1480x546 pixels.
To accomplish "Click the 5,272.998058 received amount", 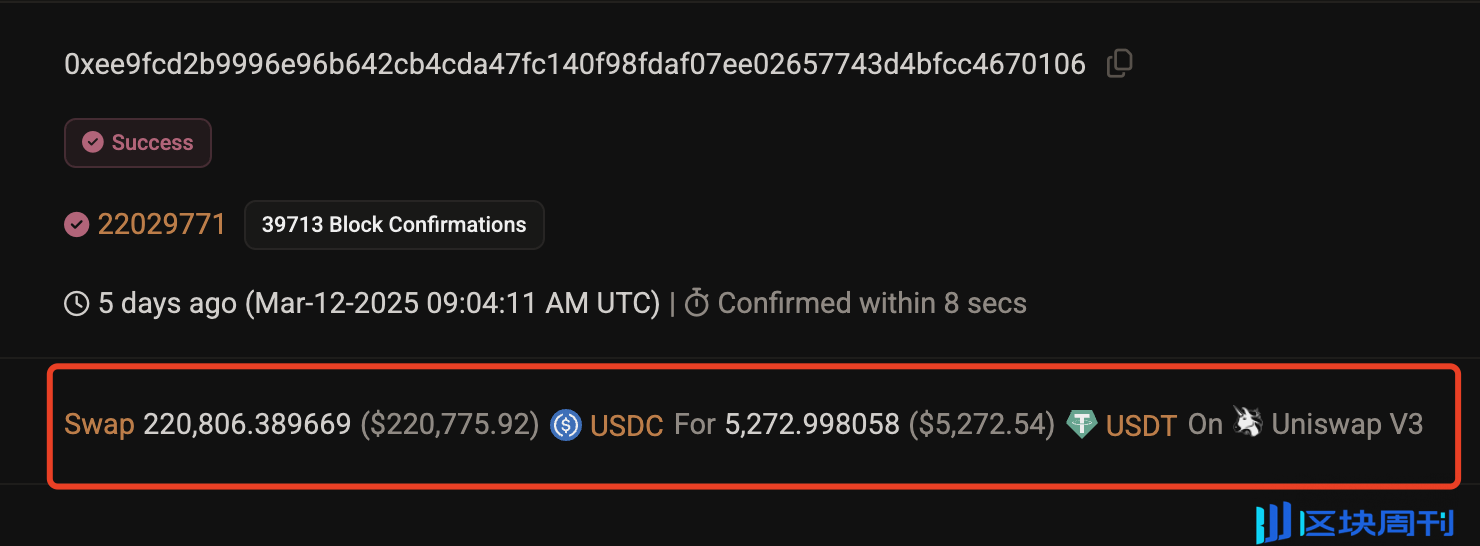I will [812, 425].
